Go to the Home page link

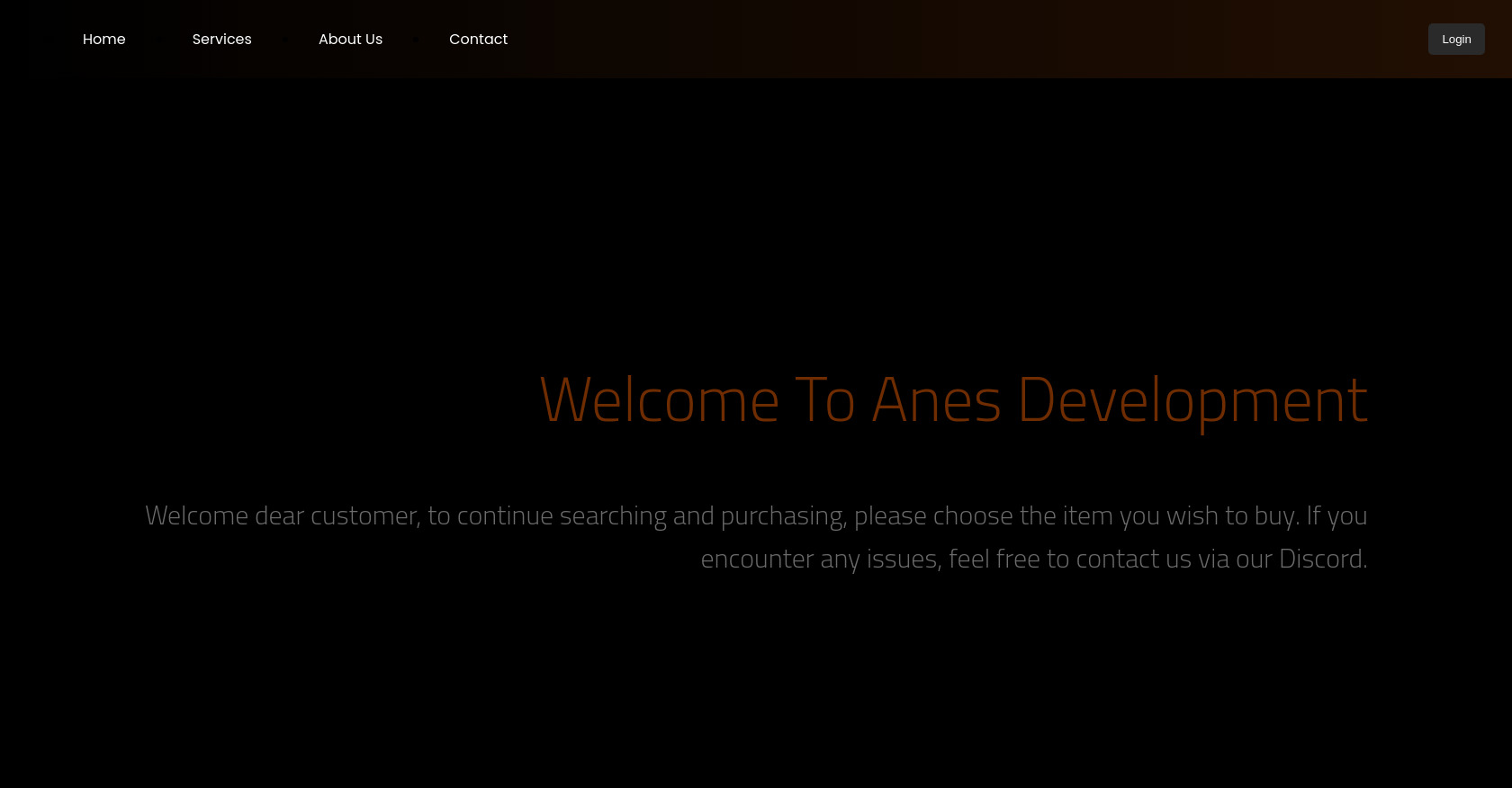103,40
